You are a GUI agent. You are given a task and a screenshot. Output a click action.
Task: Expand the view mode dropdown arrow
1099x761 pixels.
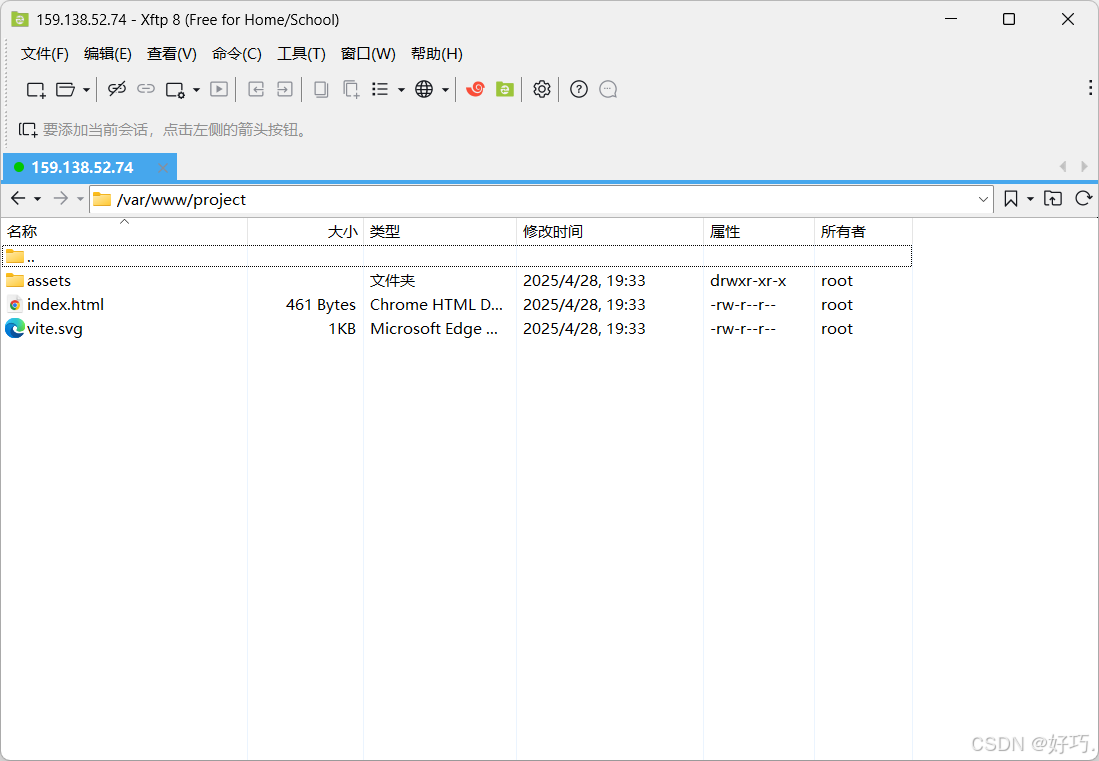[401, 90]
